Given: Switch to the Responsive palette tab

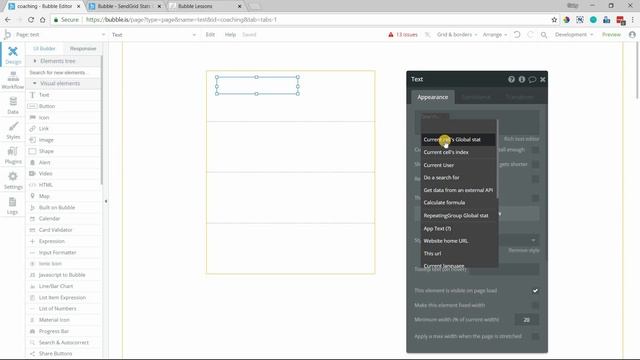Looking at the screenshot, I should click(83, 49).
